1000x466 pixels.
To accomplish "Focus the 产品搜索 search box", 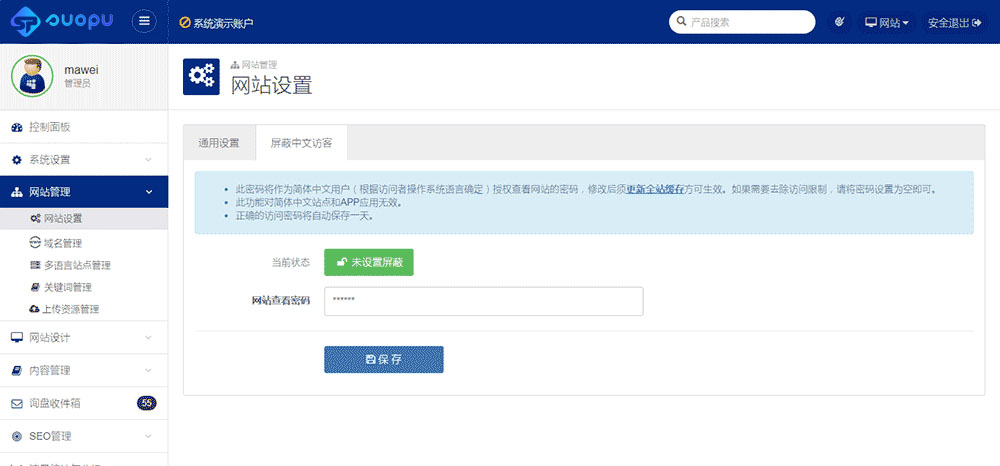I will 742,22.
